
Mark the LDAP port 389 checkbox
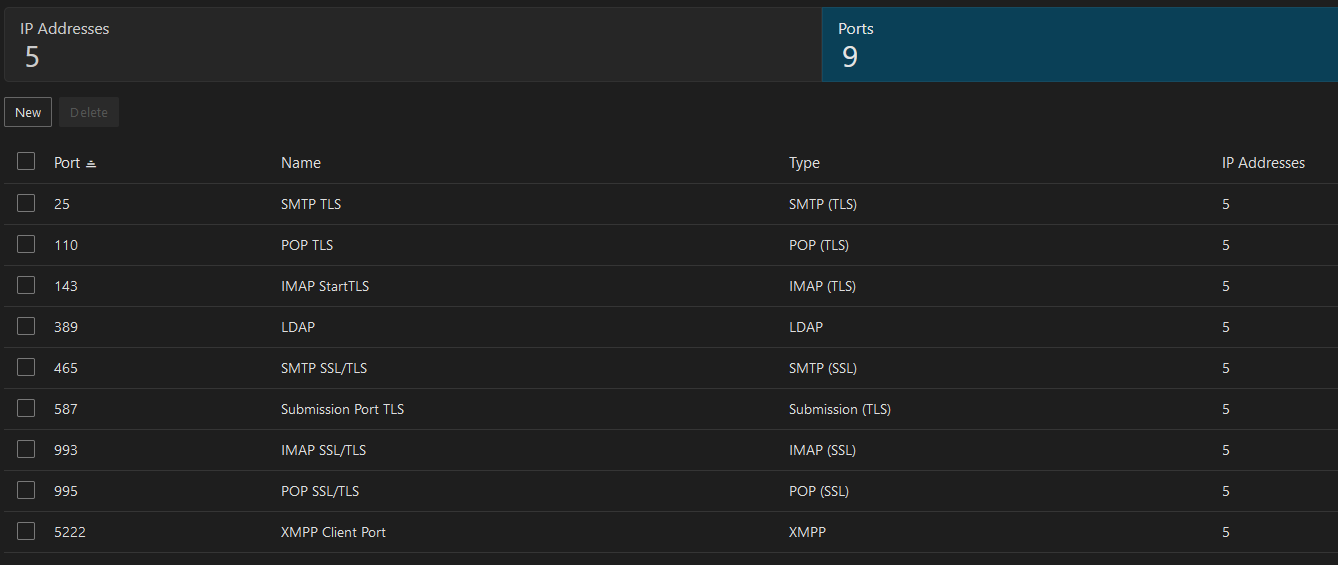click(26, 327)
